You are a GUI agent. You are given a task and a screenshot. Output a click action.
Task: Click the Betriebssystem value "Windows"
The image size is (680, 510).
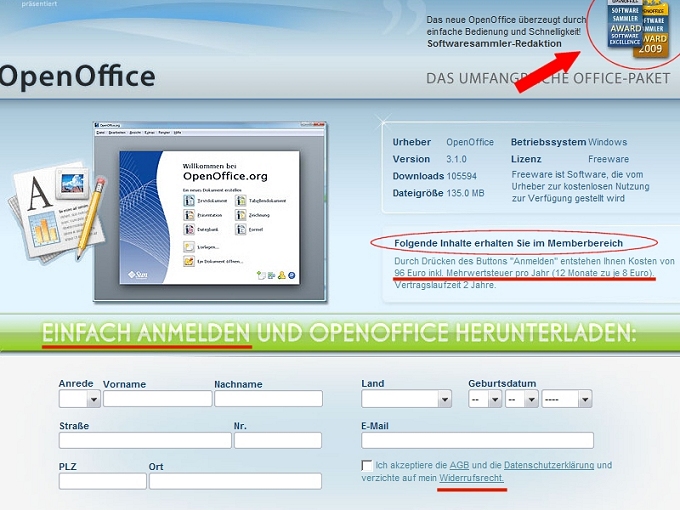(608, 142)
